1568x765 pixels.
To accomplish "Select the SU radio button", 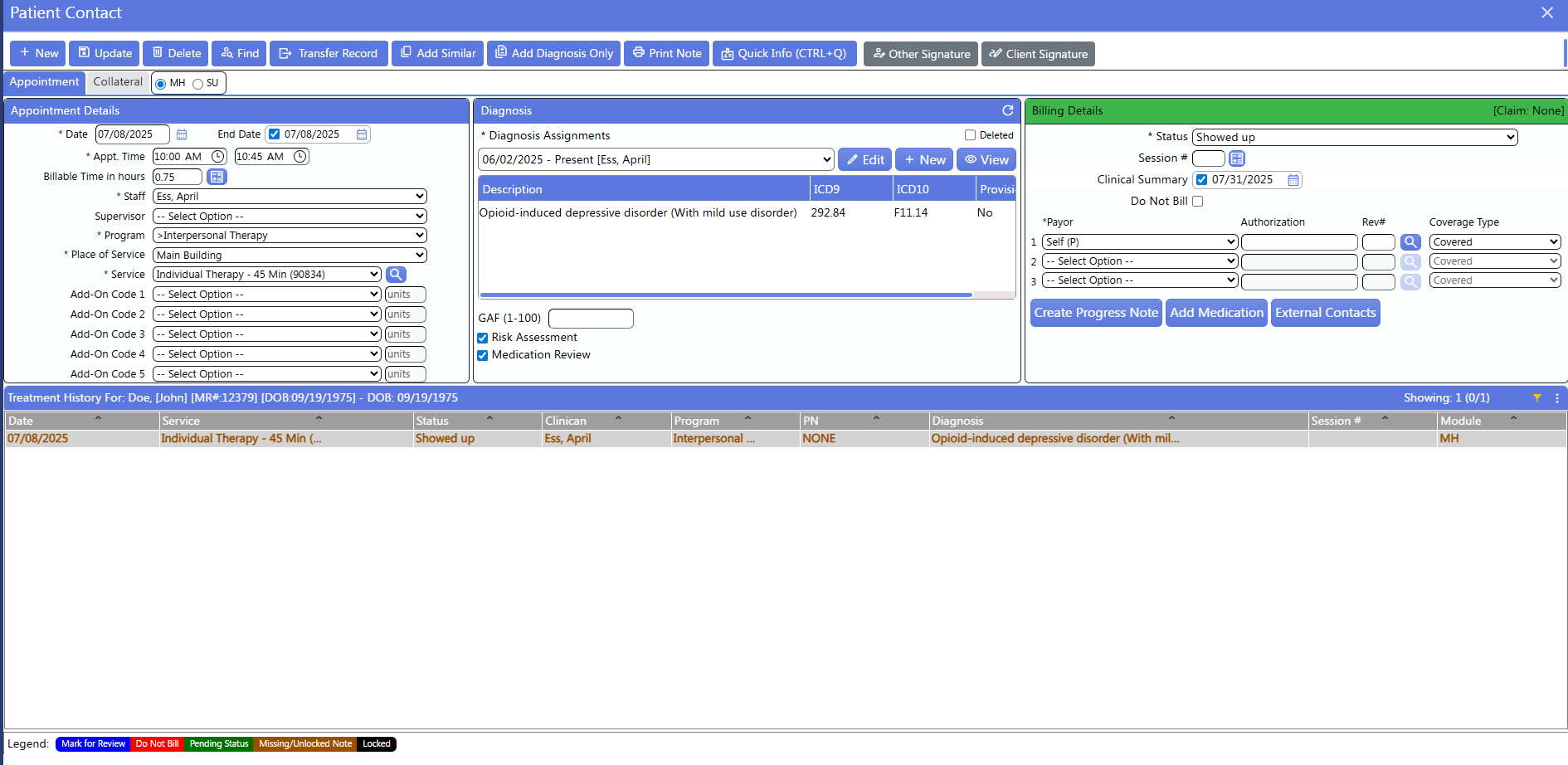I will pyautogui.click(x=197, y=83).
